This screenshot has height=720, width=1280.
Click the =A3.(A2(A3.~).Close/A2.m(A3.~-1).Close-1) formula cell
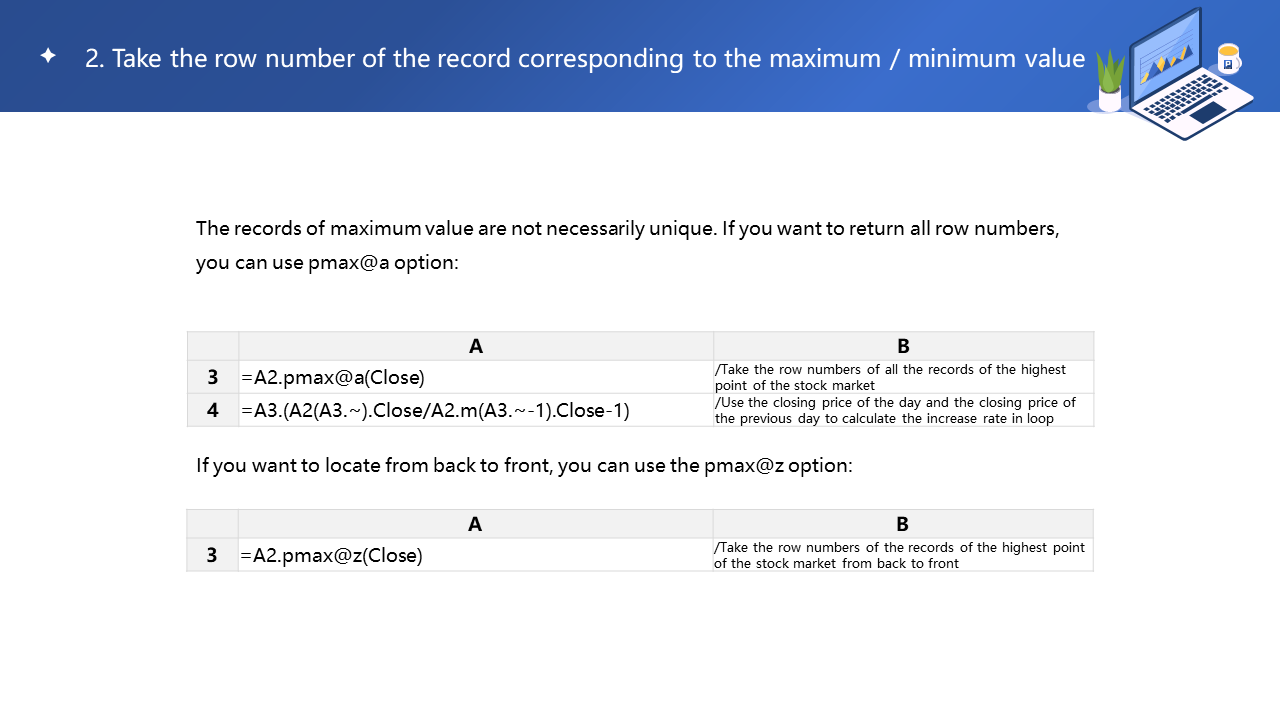click(x=476, y=410)
